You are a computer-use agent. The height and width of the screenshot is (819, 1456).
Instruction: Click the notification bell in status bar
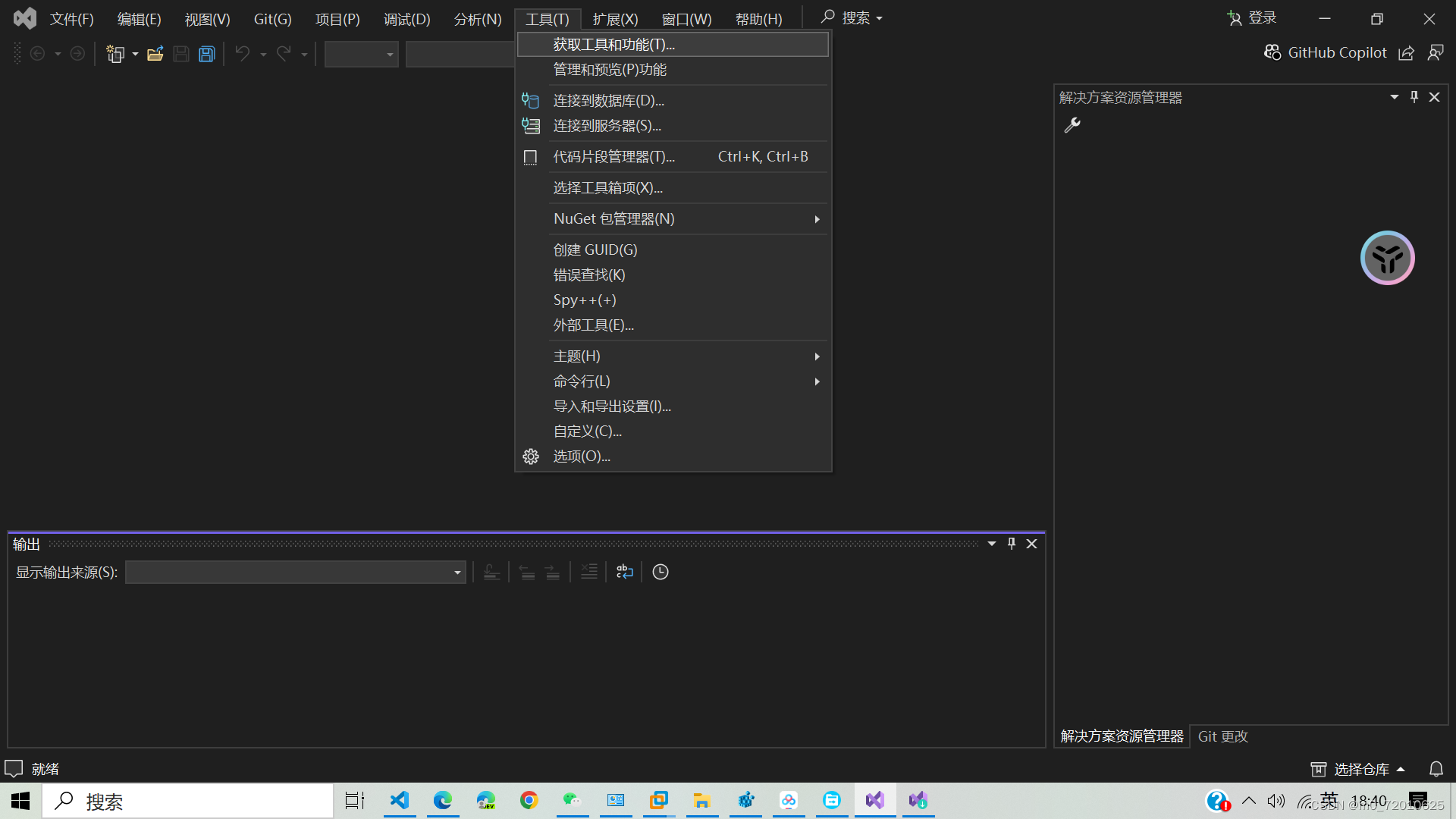pyautogui.click(x=1436, y=769)
